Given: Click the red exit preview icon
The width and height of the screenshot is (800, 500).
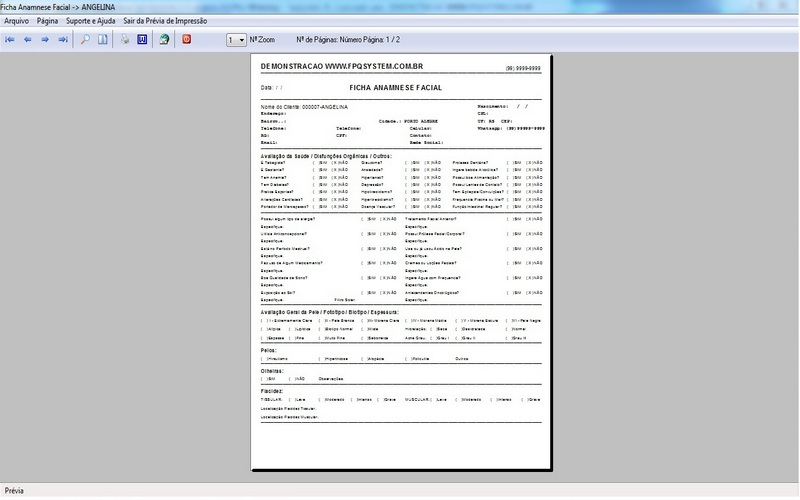Looking at the screenshot, I should (x=187, y=39).
